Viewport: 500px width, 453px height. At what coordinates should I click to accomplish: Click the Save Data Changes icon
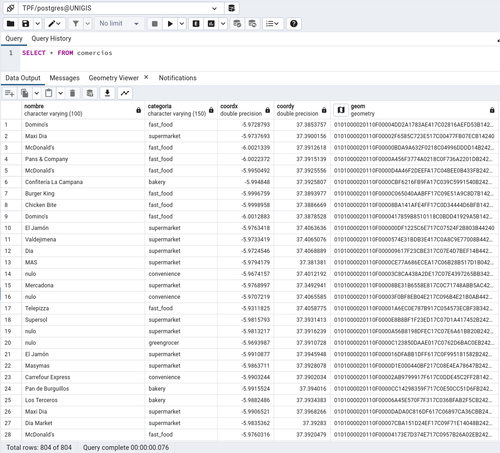coord(90,93)
